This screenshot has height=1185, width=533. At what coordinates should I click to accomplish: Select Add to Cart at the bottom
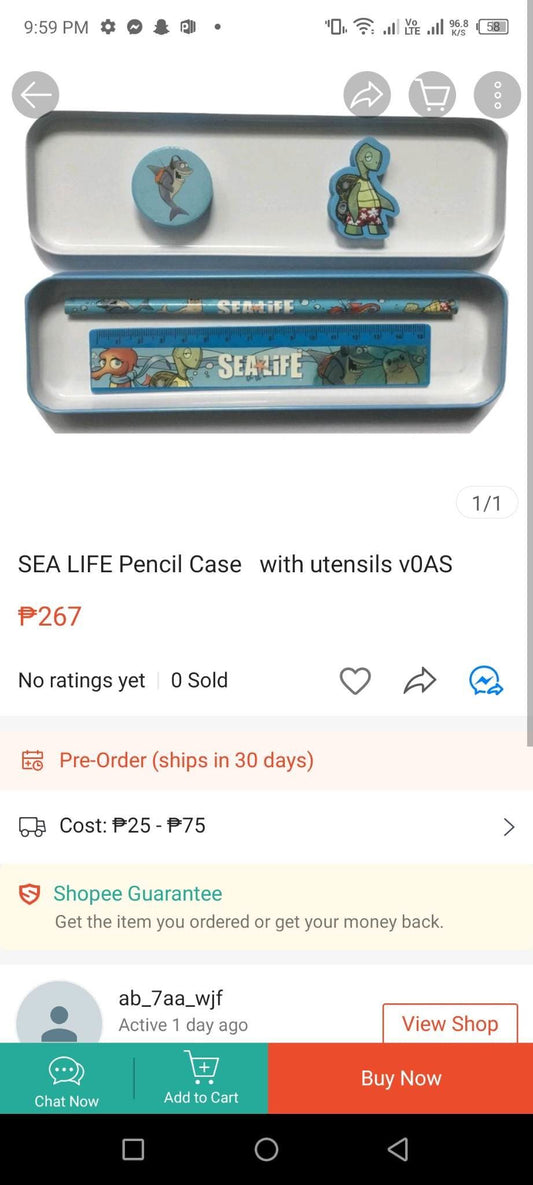click(201, 1078)
